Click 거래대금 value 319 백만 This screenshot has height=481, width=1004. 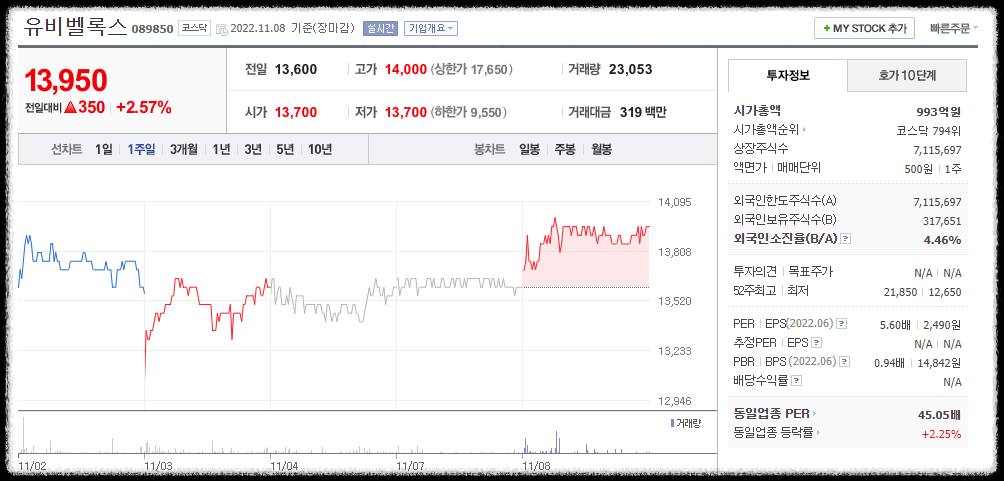644,113
